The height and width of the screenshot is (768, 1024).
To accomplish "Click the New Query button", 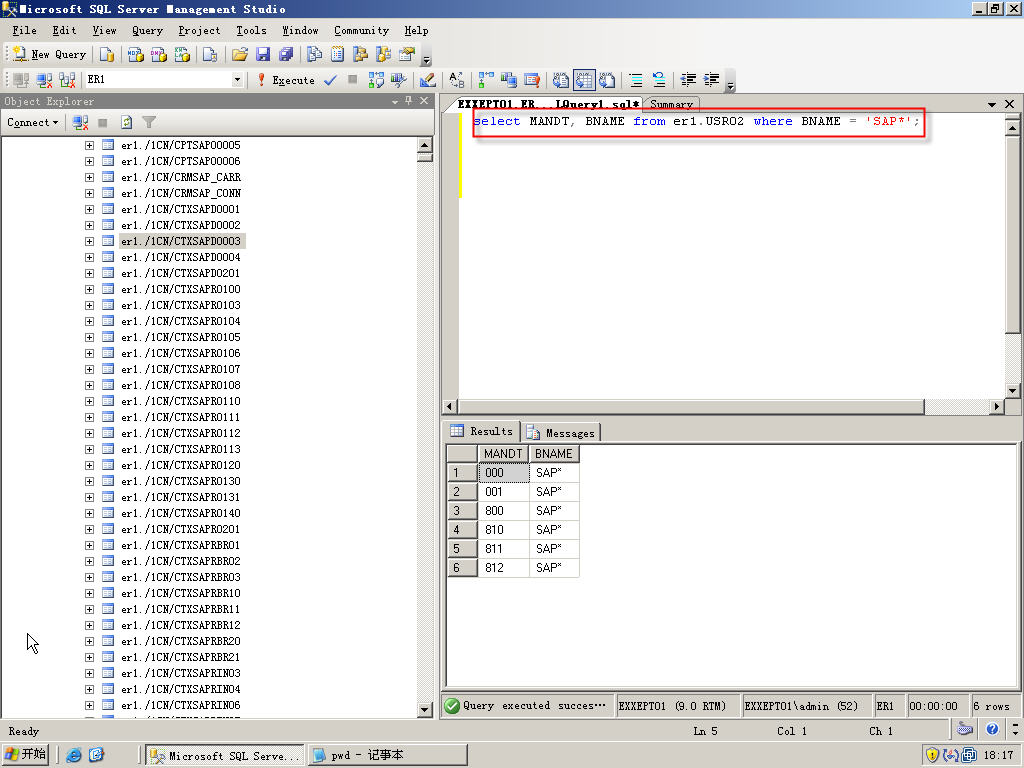I will (x=49, y=55).
